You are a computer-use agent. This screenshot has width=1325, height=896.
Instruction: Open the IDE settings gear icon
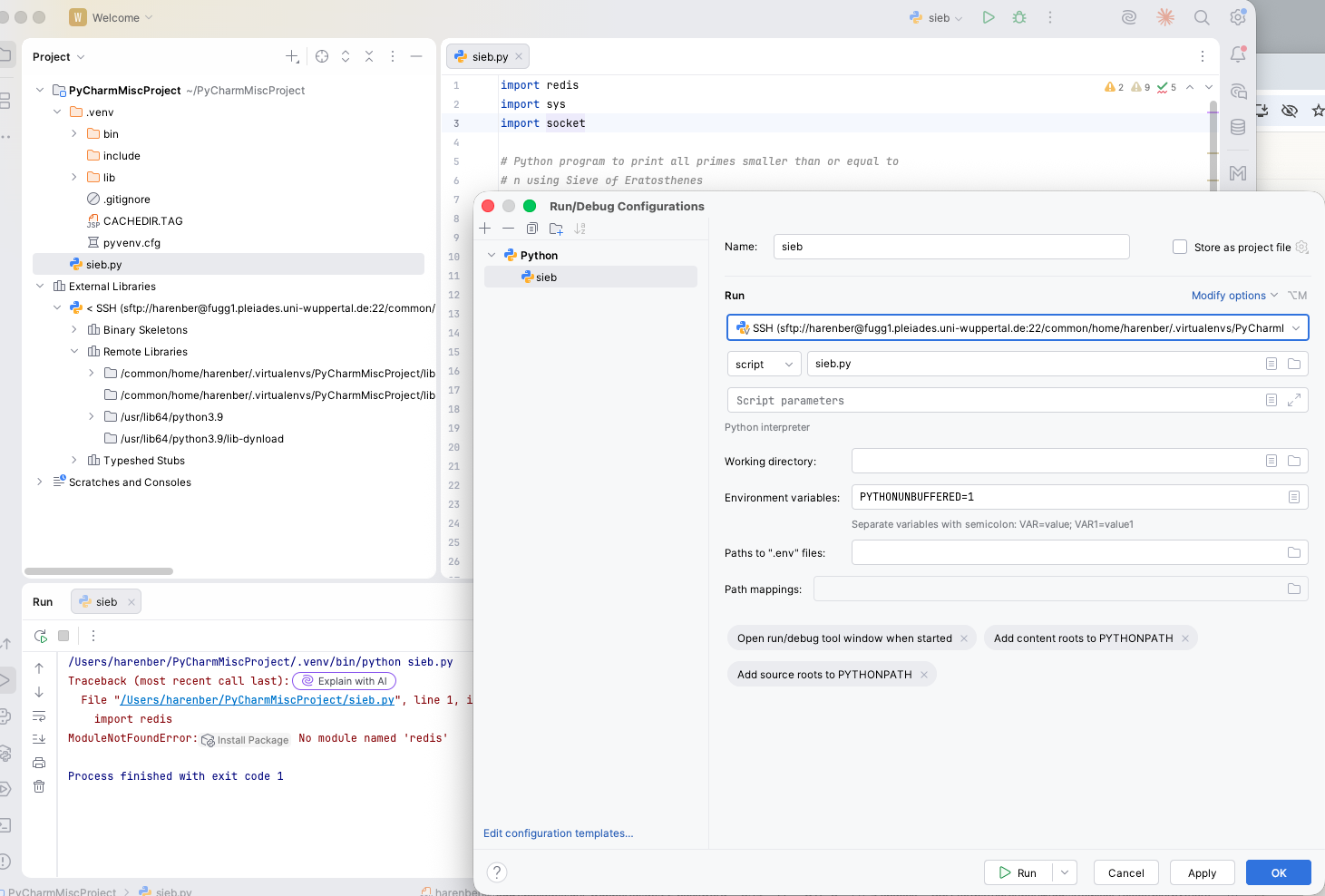click(1237, 17)
